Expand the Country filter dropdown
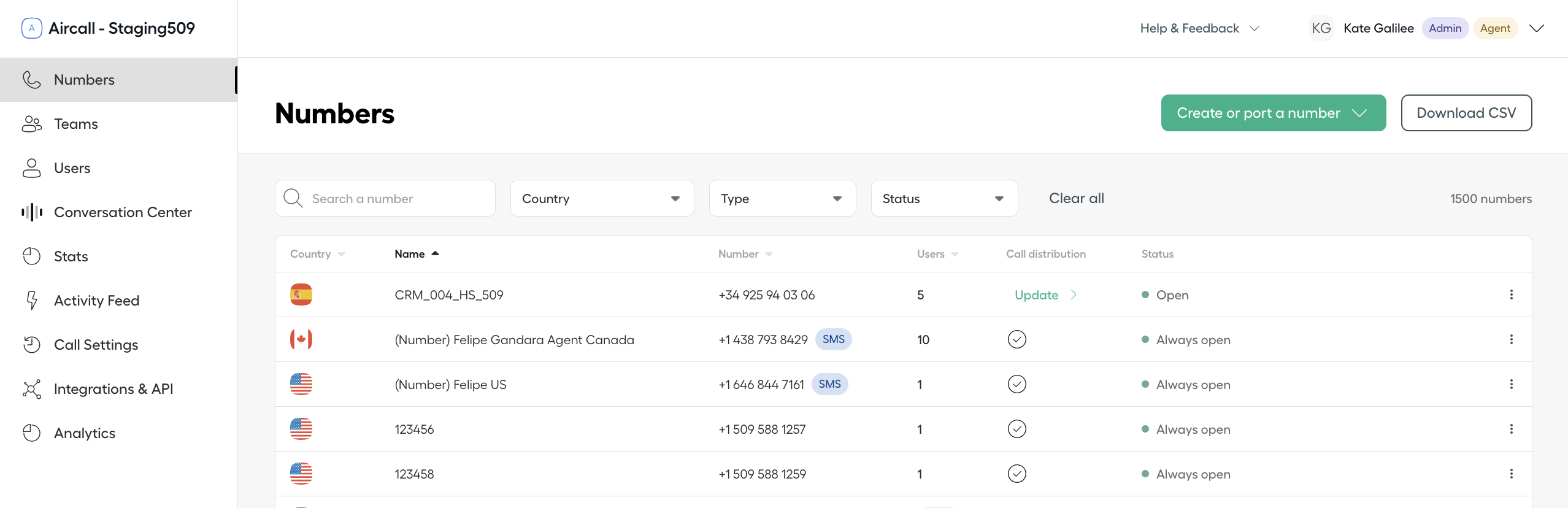Viewport: 1568px width, 508px height. tap(602, 198)
